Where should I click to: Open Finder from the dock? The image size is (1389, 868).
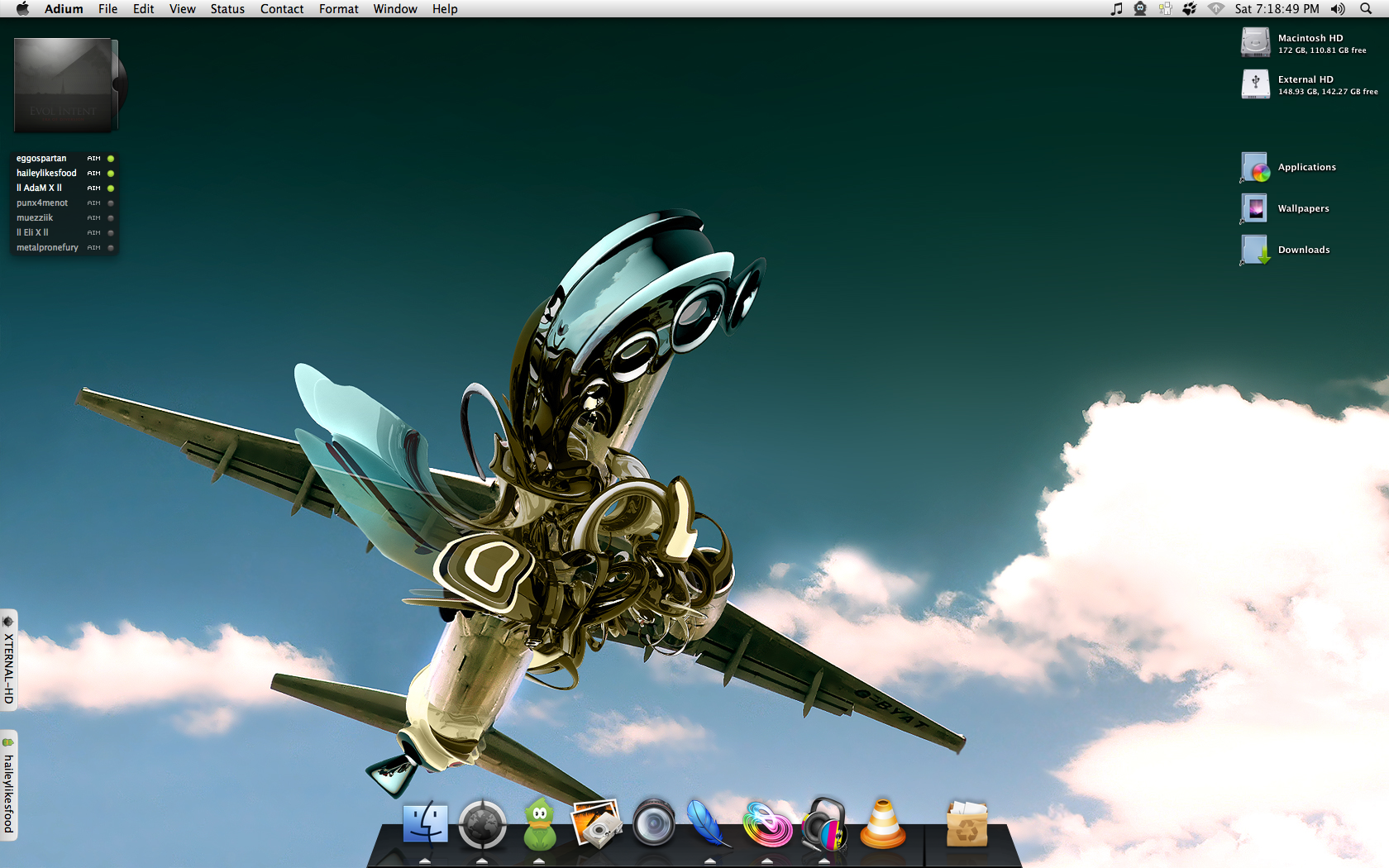point(425,824)
